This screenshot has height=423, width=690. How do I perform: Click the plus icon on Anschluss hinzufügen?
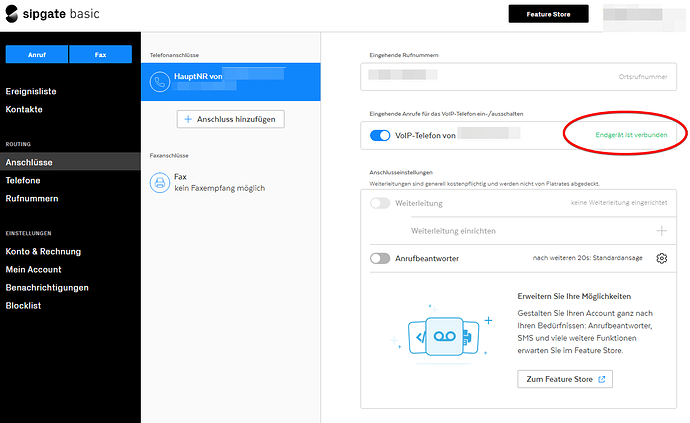188,119
